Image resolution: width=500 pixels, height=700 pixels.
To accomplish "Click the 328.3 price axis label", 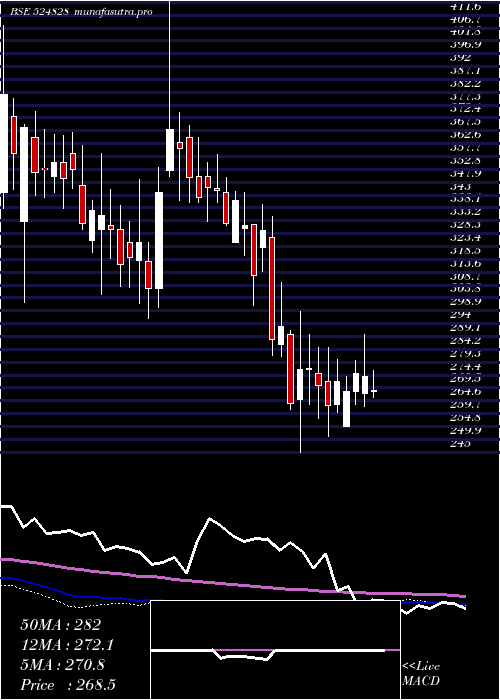I will click(x=466, y=225).
